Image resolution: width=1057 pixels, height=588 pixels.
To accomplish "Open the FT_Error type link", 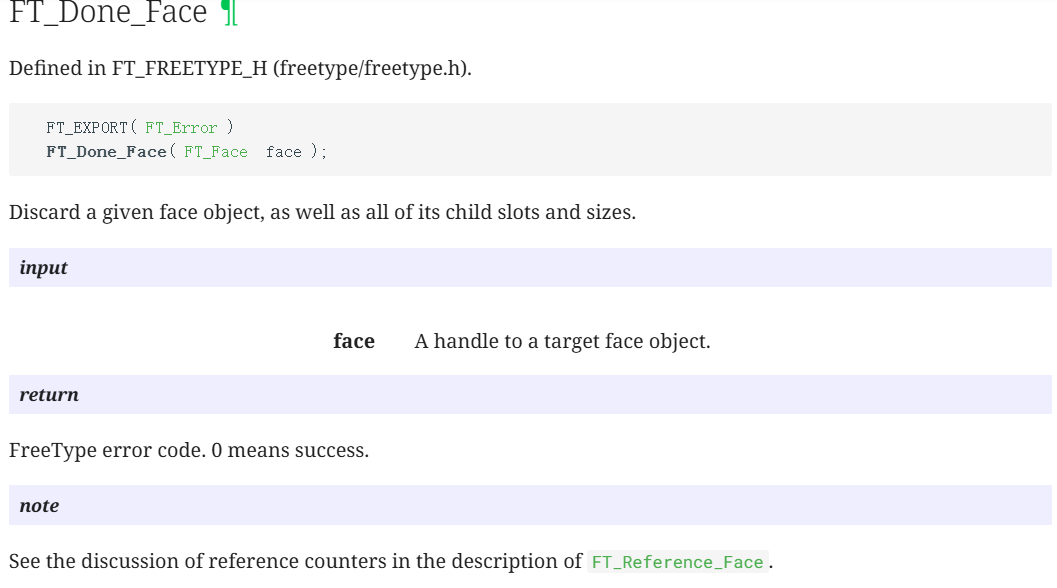I will pos(181,127).
